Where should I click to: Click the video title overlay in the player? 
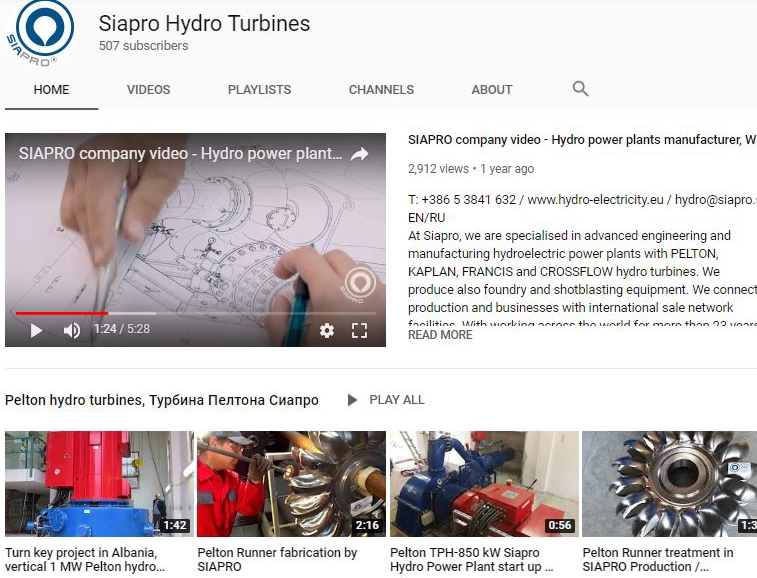click(x=181, y=154)
